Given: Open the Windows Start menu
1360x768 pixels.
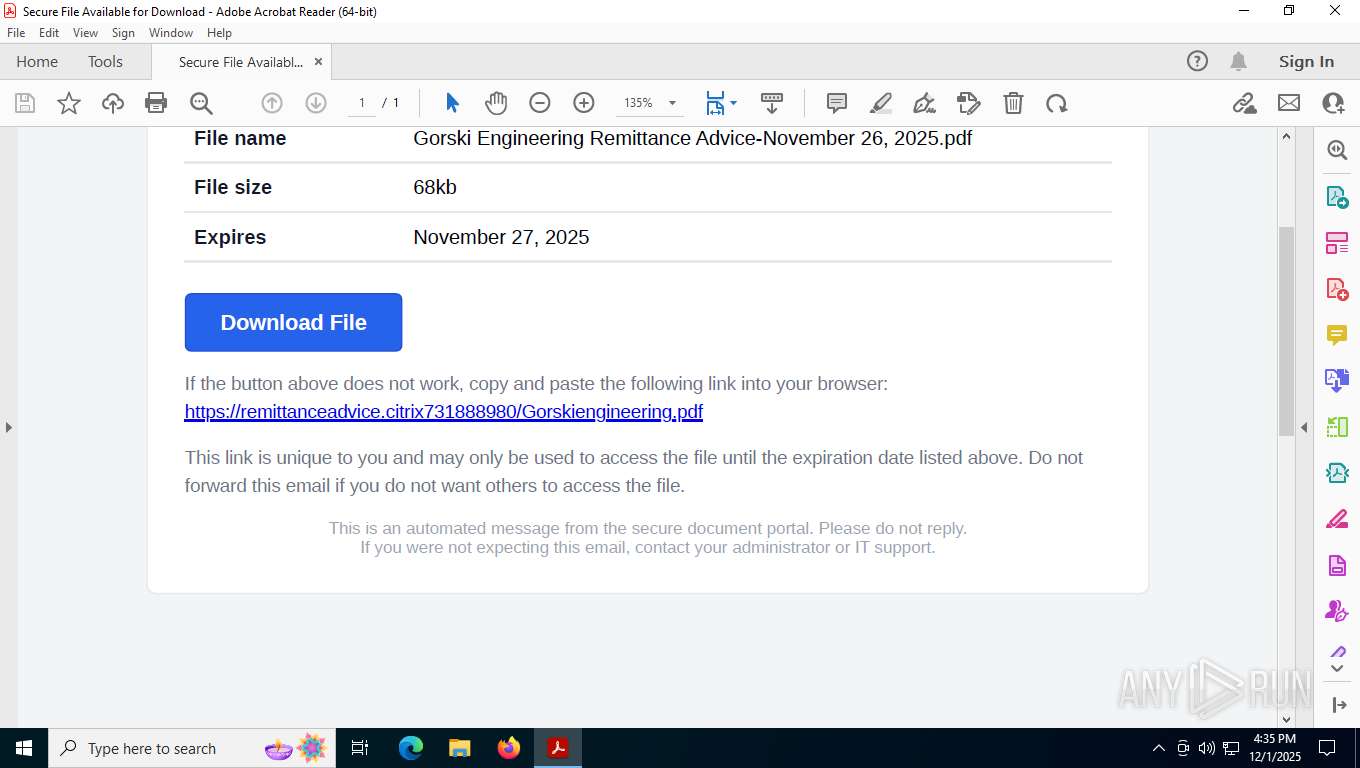Looking at the screenshot, I should coord(24,748).
